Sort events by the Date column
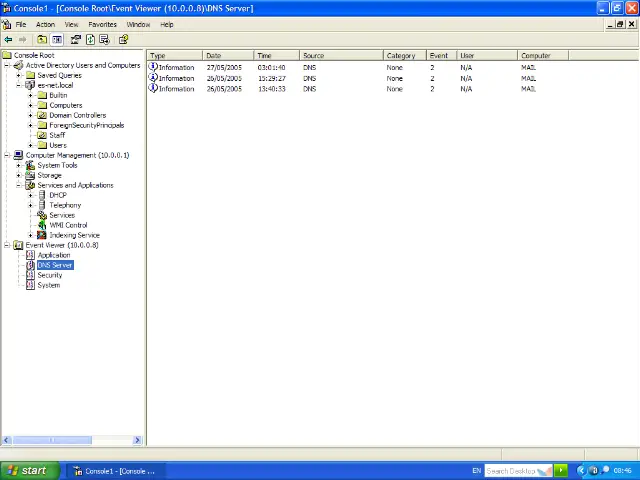The width and height of the screenshot is (640, 480). tap(228, 56)
